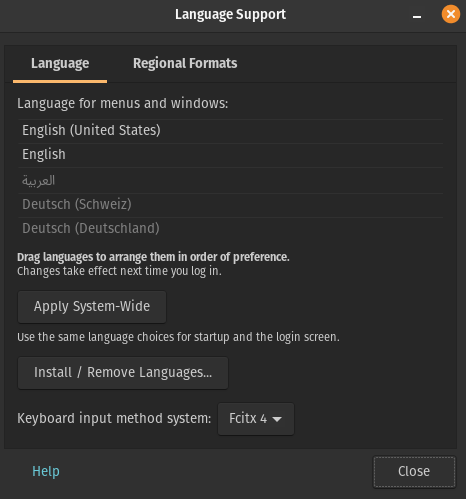
Task: Click the 'Changes take effect next time' text
Action: 119,271
